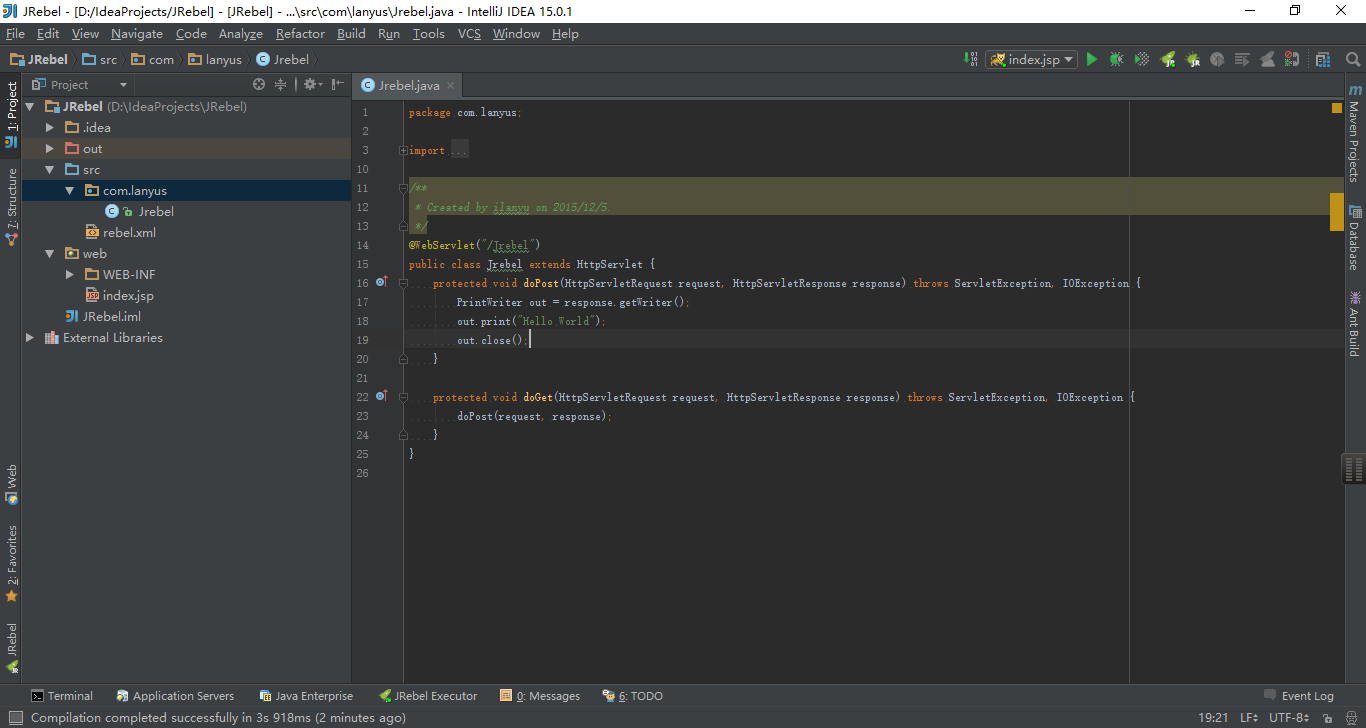Switch to the Jrebel.java editor tab
The width and height of the screenshot is (1366, 728).
[x=408, y=86]
